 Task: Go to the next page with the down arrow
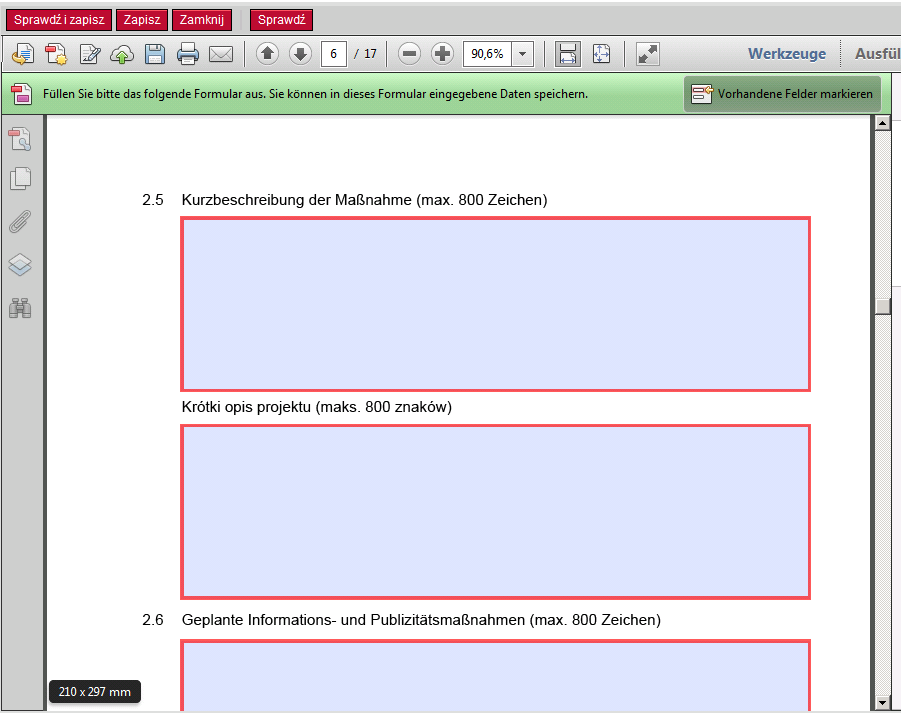click(x=300, y=54)
